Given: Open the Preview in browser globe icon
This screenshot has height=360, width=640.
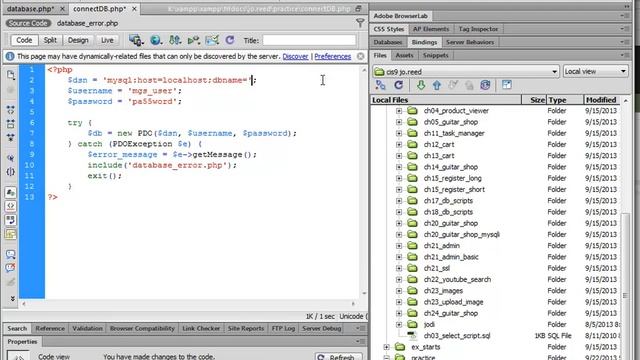Looking at the screenshot, I should pos(156,40).
